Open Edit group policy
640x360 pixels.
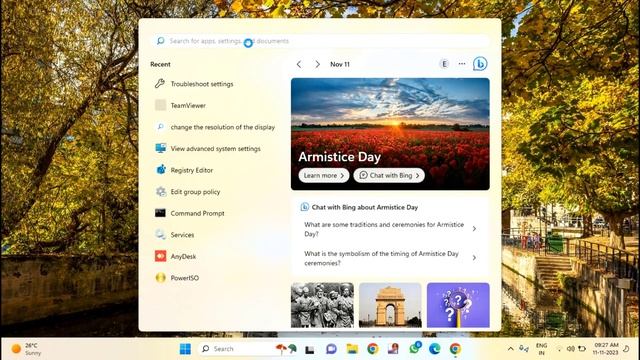point(188,192)
